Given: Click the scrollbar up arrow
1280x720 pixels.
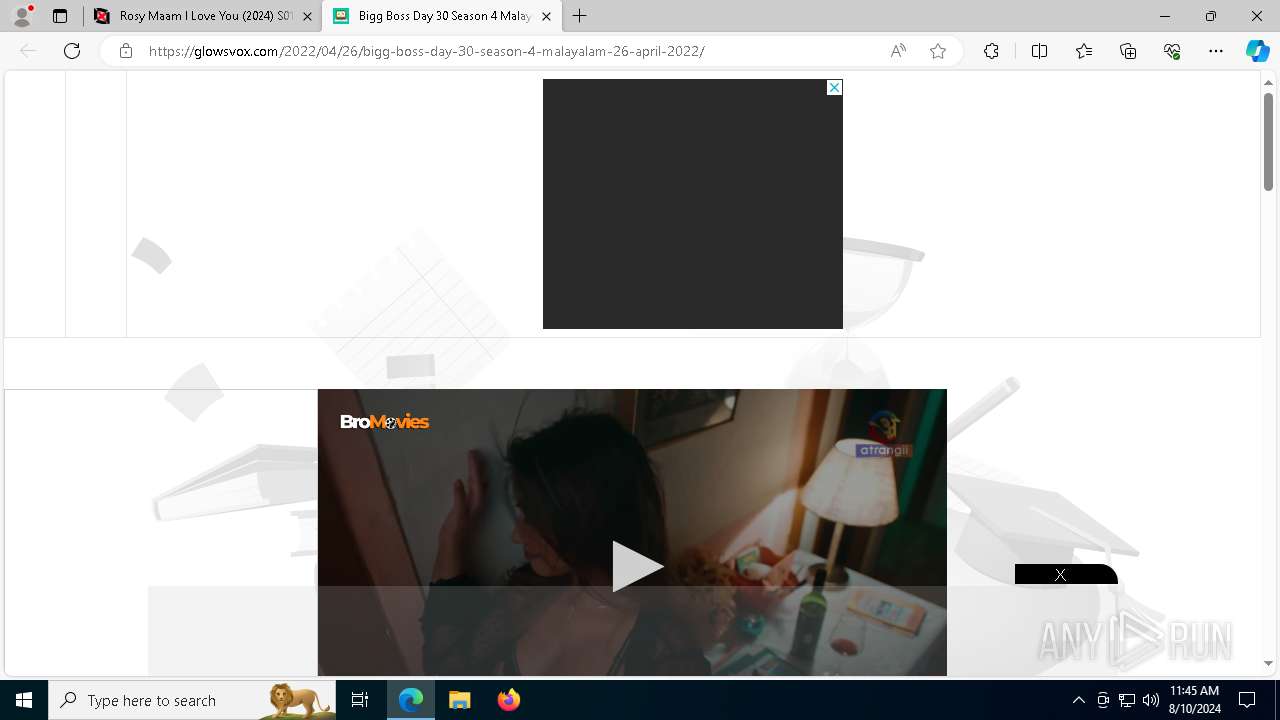Looking at the screenshot, I should [x=1268, y=81].
